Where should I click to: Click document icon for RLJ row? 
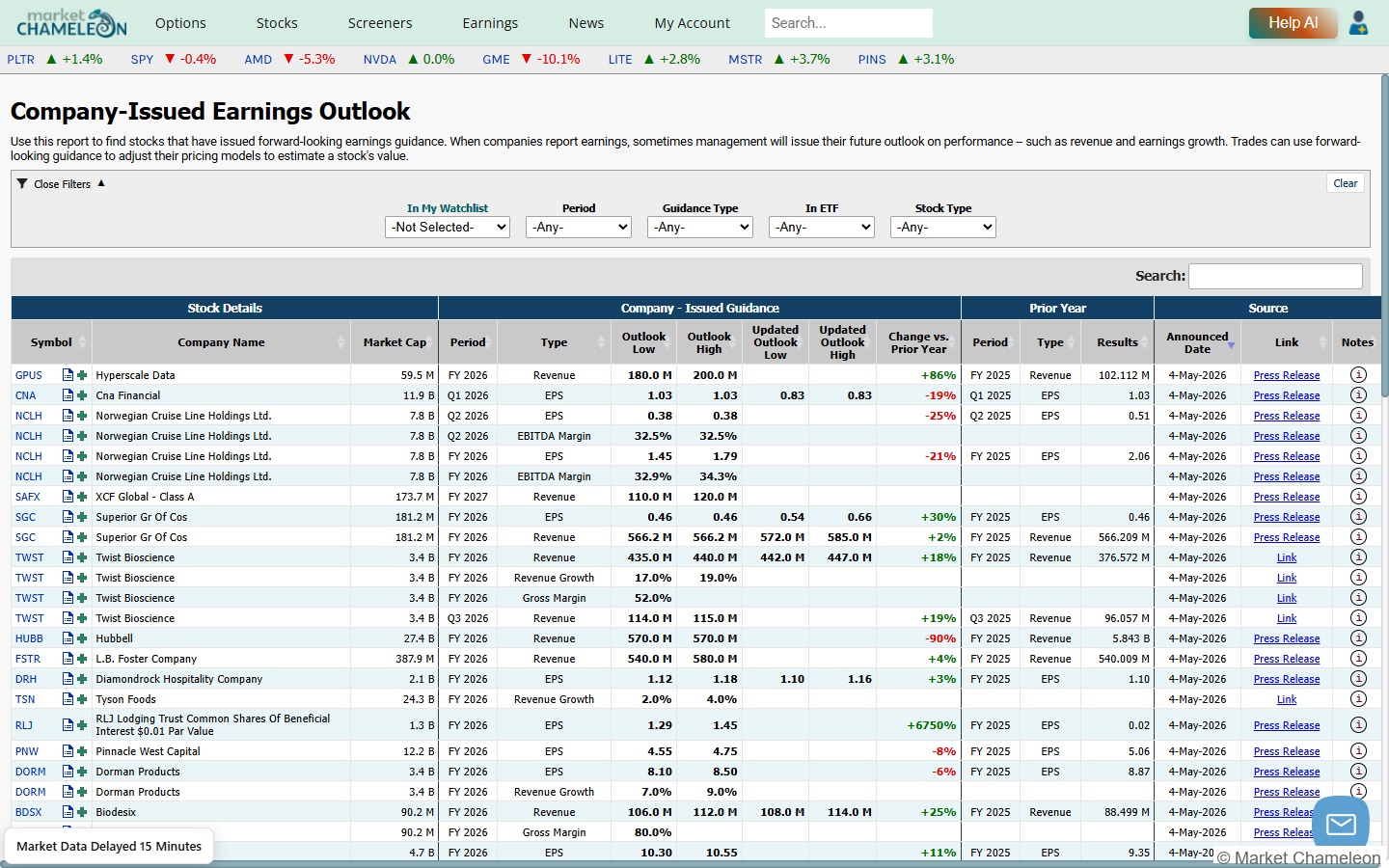pos(68,725)
